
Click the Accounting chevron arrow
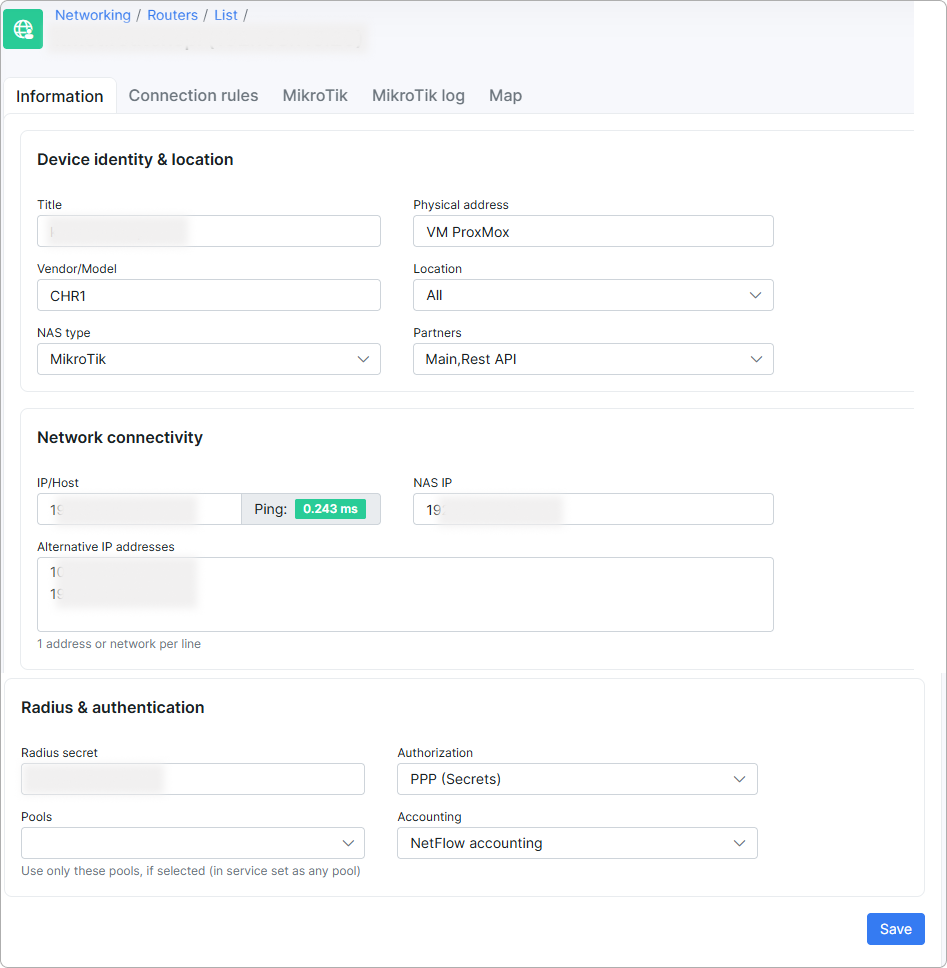coord(740,843)
